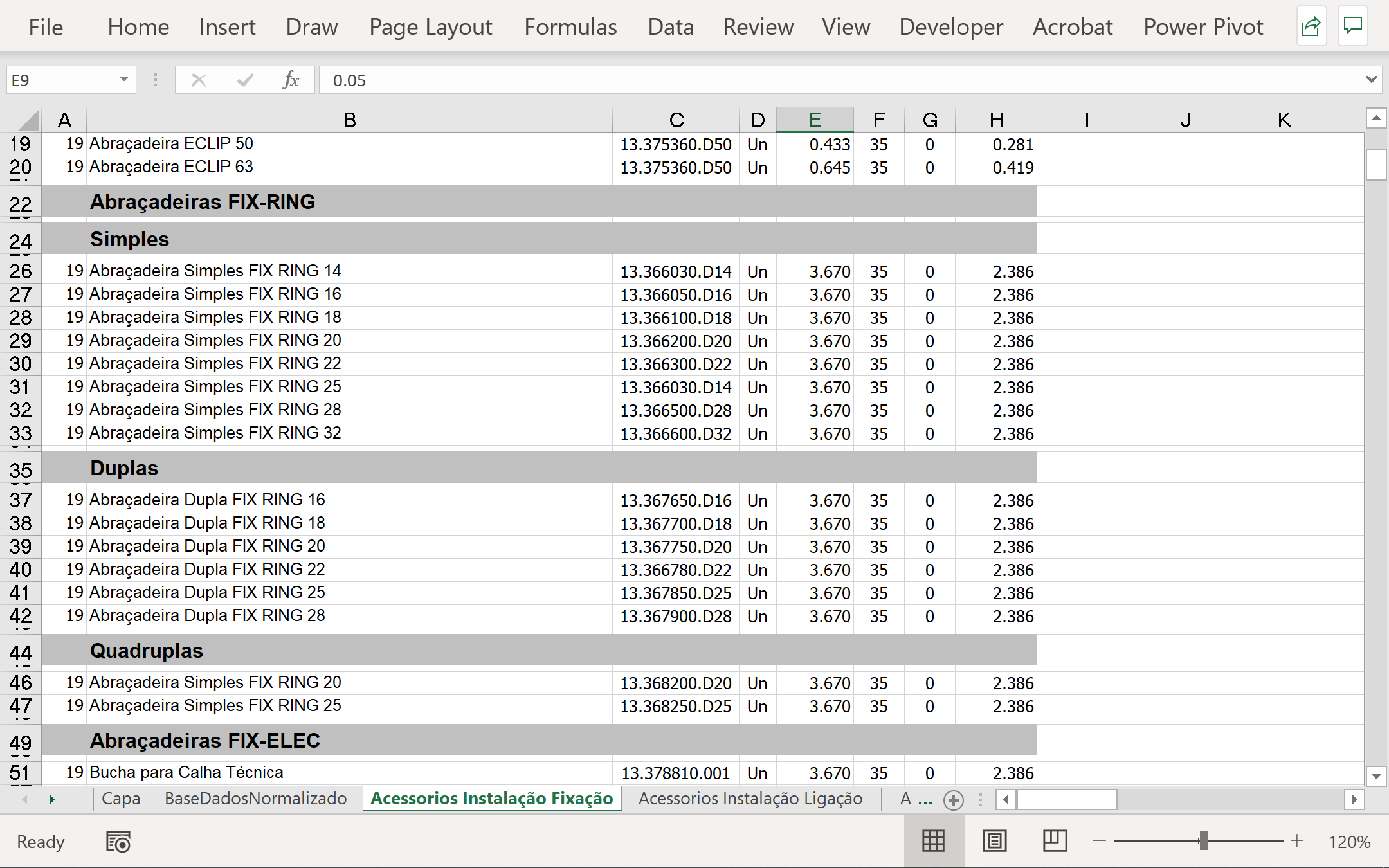Select column E header
The image size is (1389, 868).
coord(815,120)
